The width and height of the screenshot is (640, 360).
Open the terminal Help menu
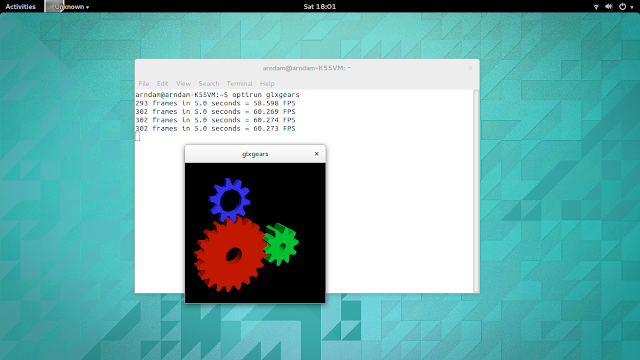point(267,83)
